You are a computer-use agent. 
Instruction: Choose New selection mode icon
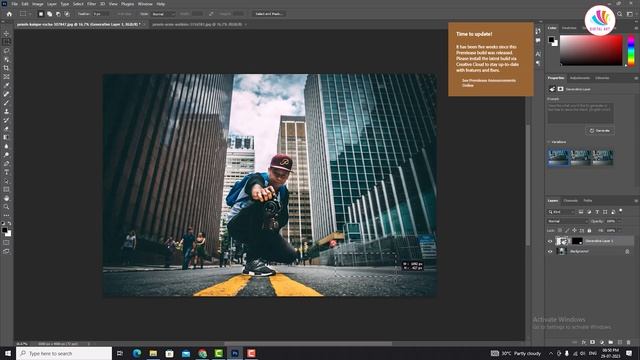coord(41,14)
